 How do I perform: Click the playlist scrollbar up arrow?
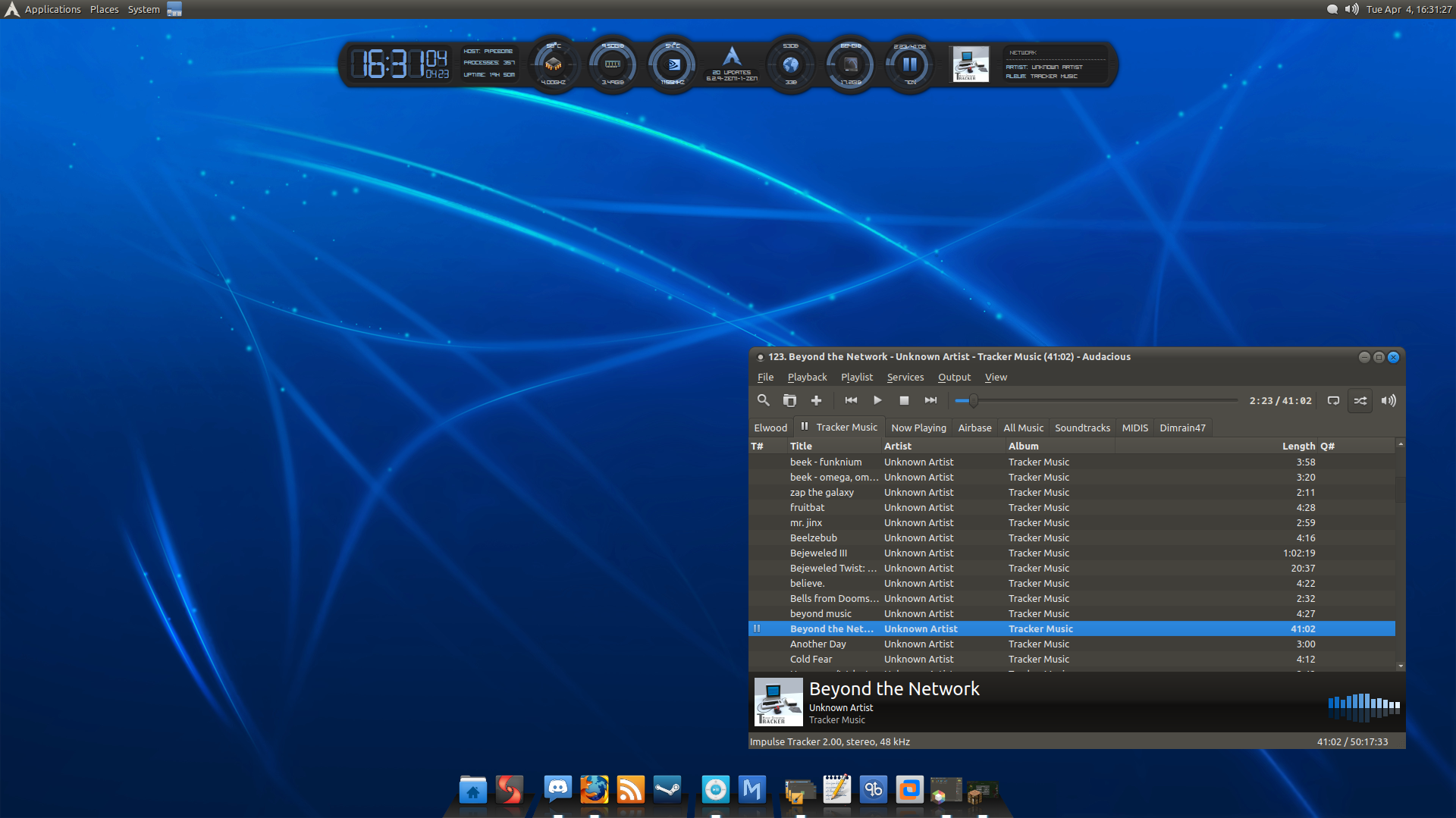coord(1400,443)
